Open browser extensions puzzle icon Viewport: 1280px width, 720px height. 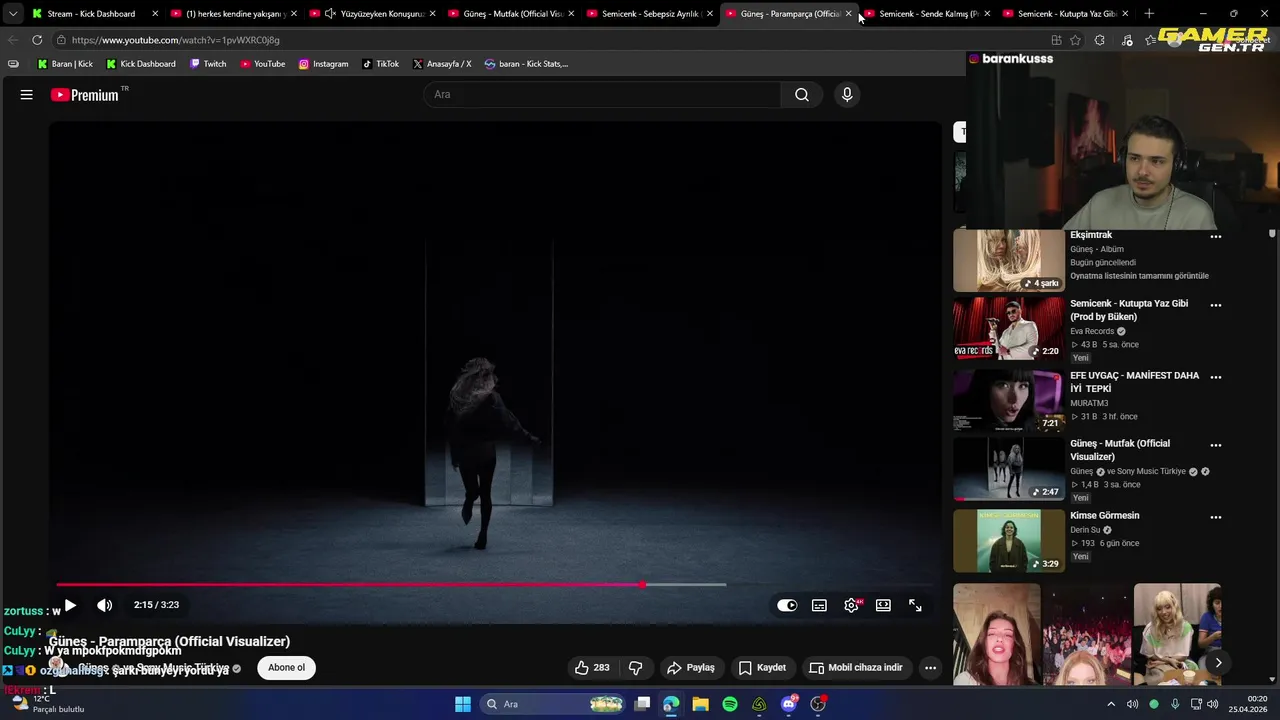[x=1100, y=40]
